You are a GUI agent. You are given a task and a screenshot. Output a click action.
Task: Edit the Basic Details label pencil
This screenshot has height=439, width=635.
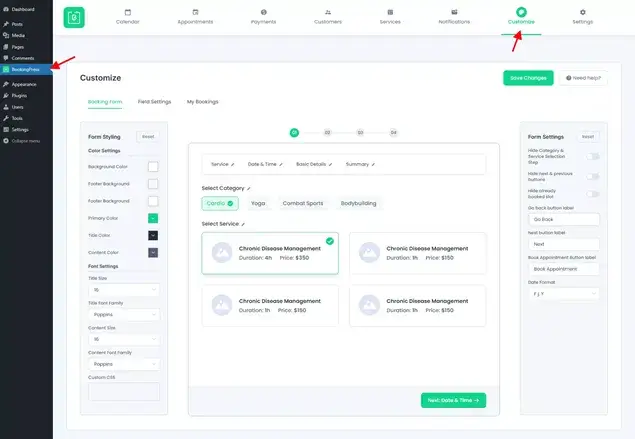330,164
